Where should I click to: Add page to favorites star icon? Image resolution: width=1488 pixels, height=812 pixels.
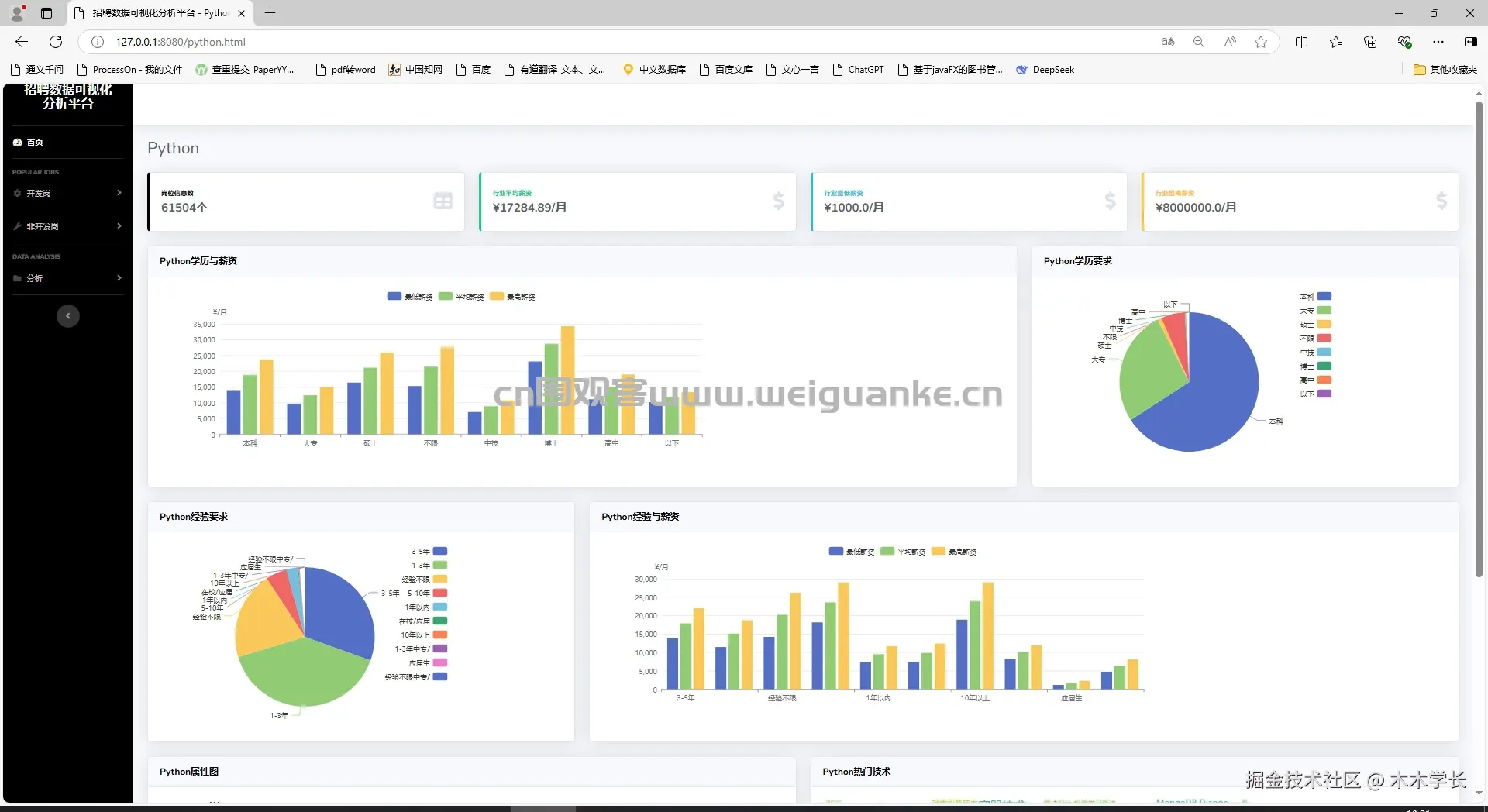pyautogui.click(x=1261, y=42)
